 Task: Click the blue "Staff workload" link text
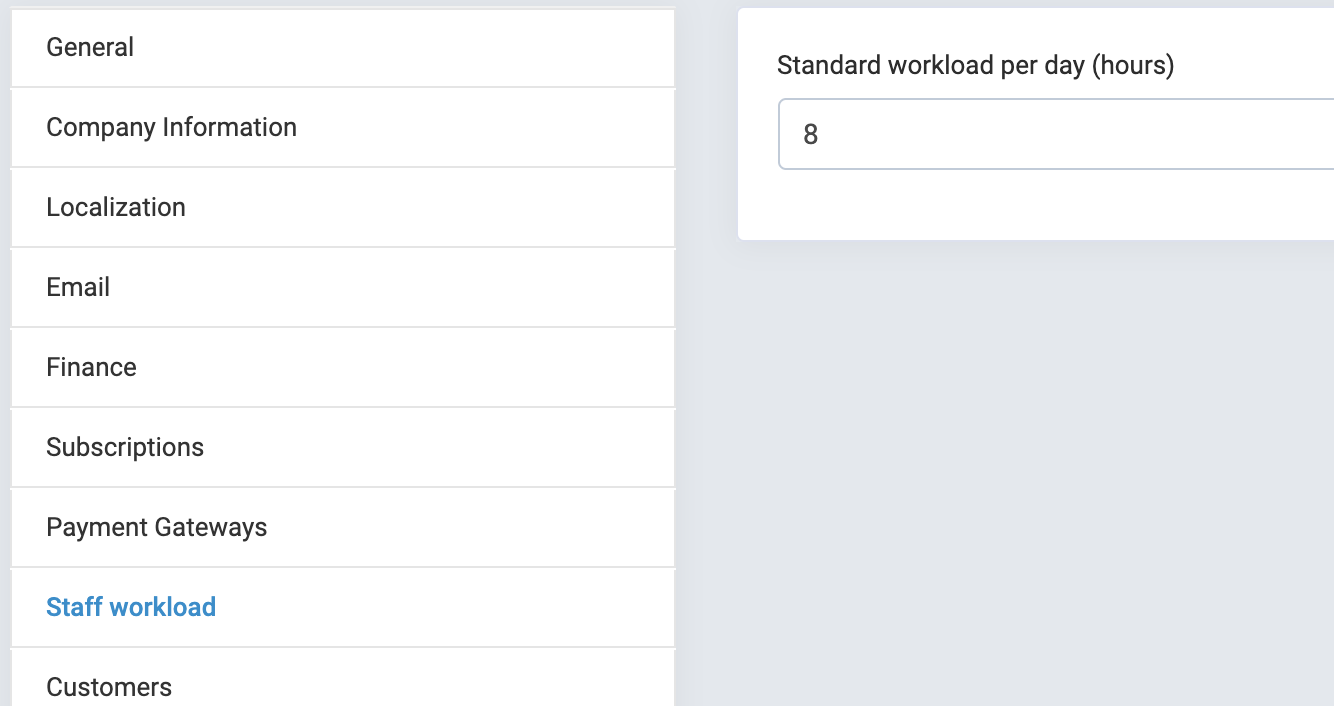[131, 608]
